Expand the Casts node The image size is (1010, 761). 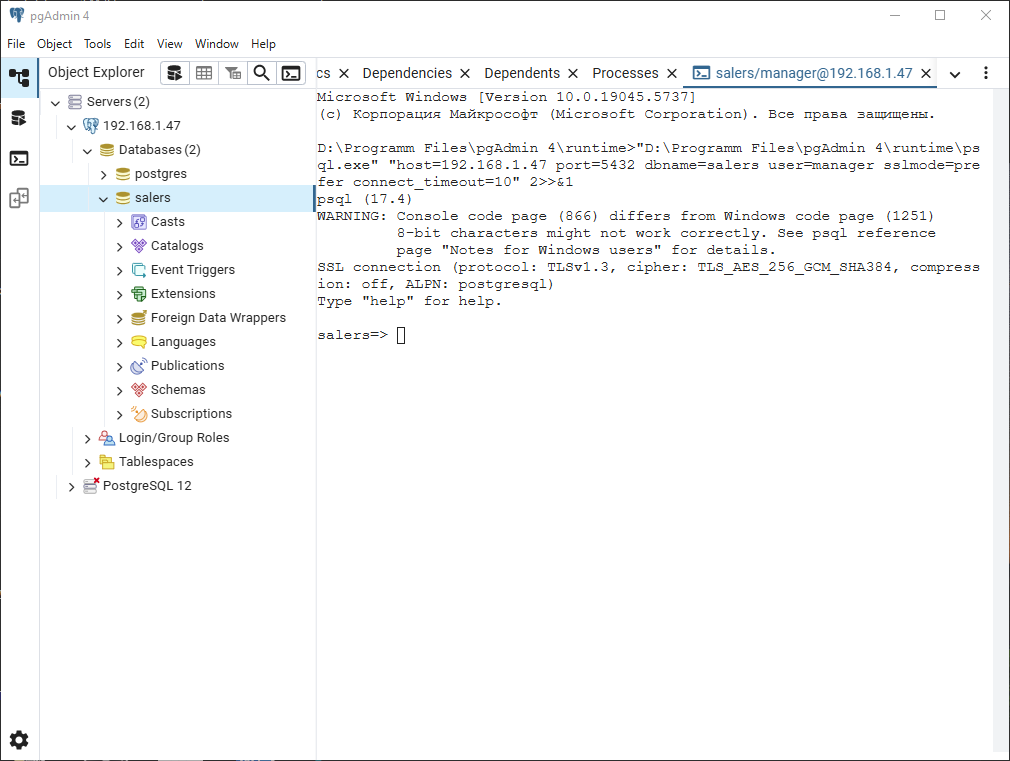[120, 223]
